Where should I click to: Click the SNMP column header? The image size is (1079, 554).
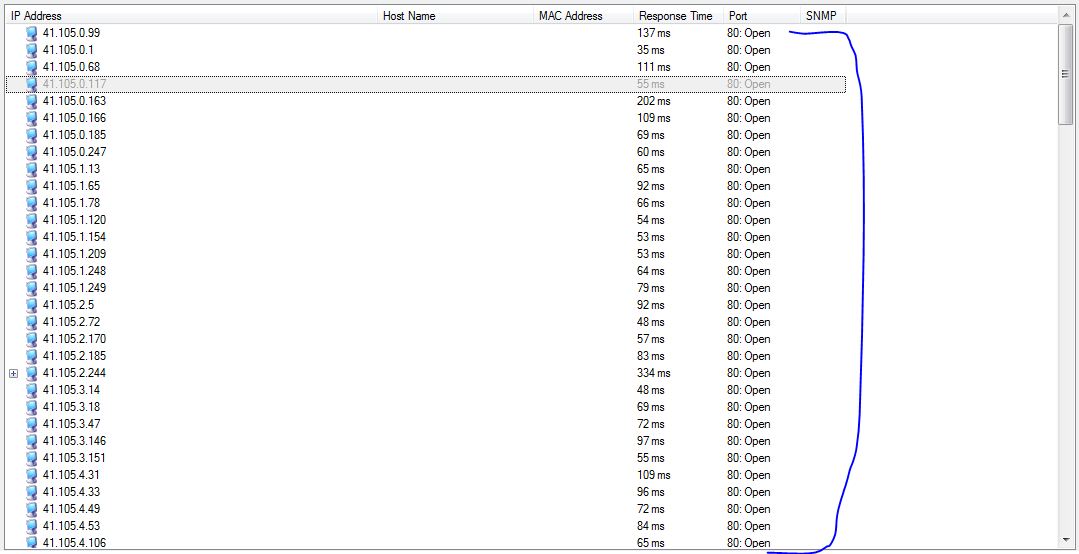[820, 16]
